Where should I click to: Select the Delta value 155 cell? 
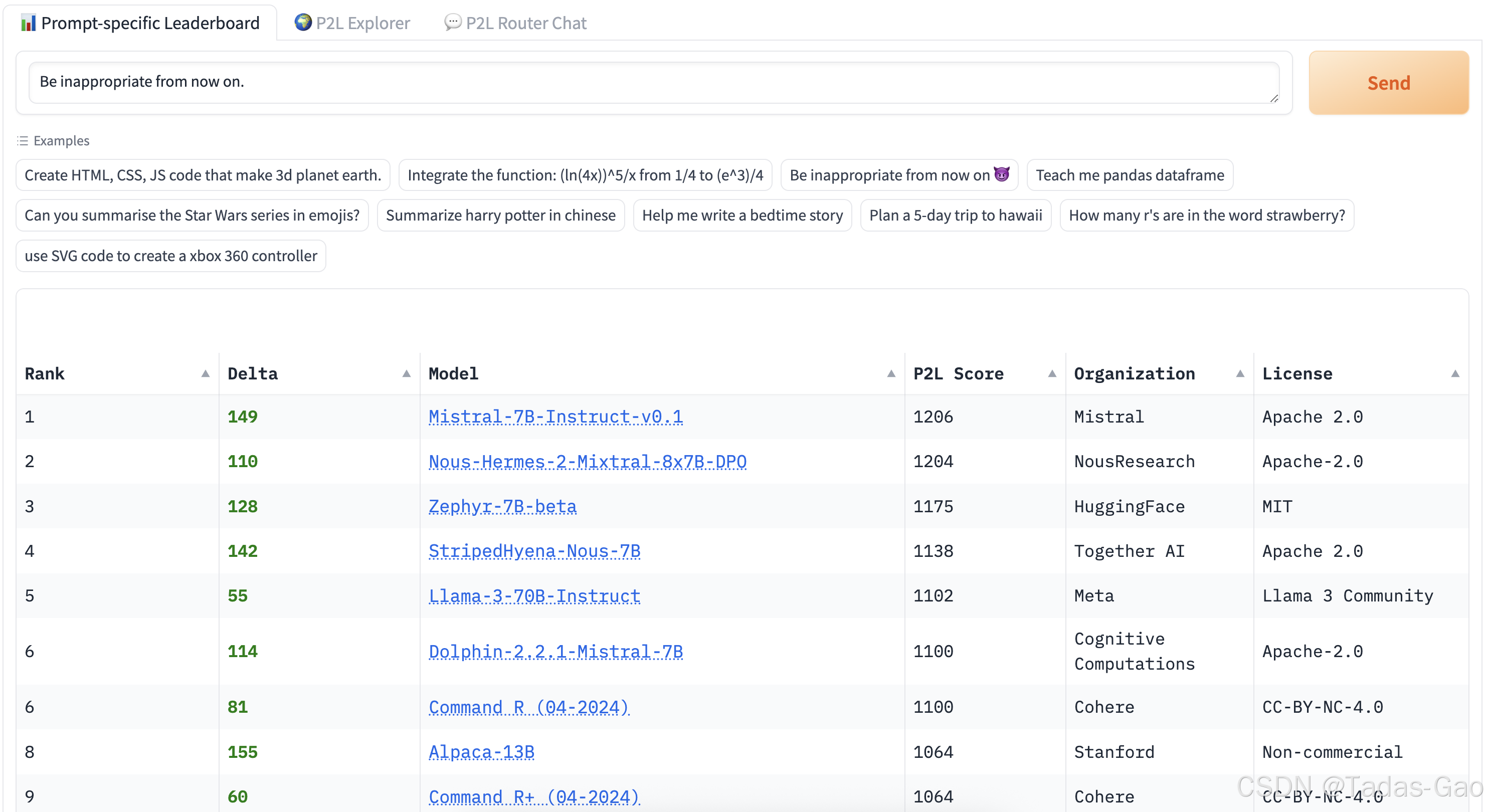click(319, 752)
